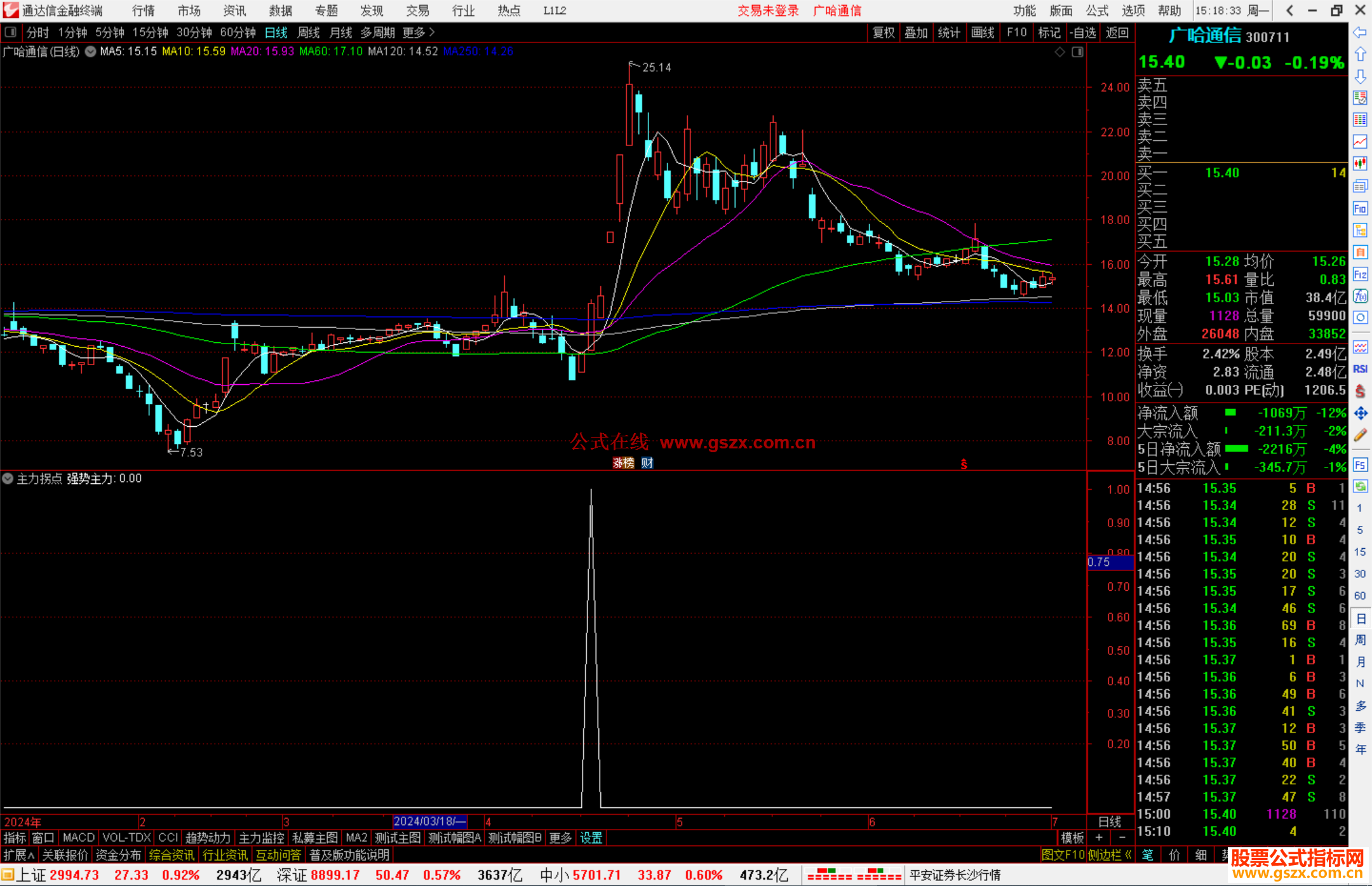Click the left arrow back icon in sidebar

pos(1360,32)
